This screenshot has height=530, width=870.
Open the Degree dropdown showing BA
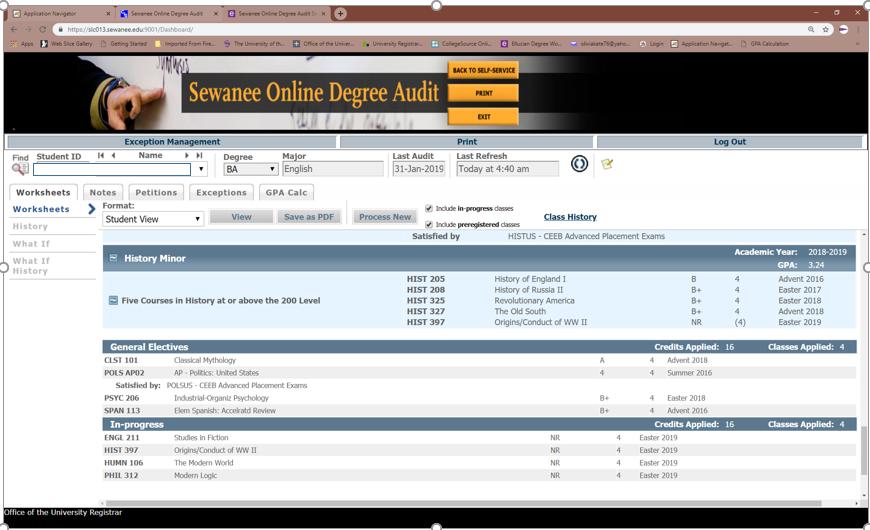point(250,169)
